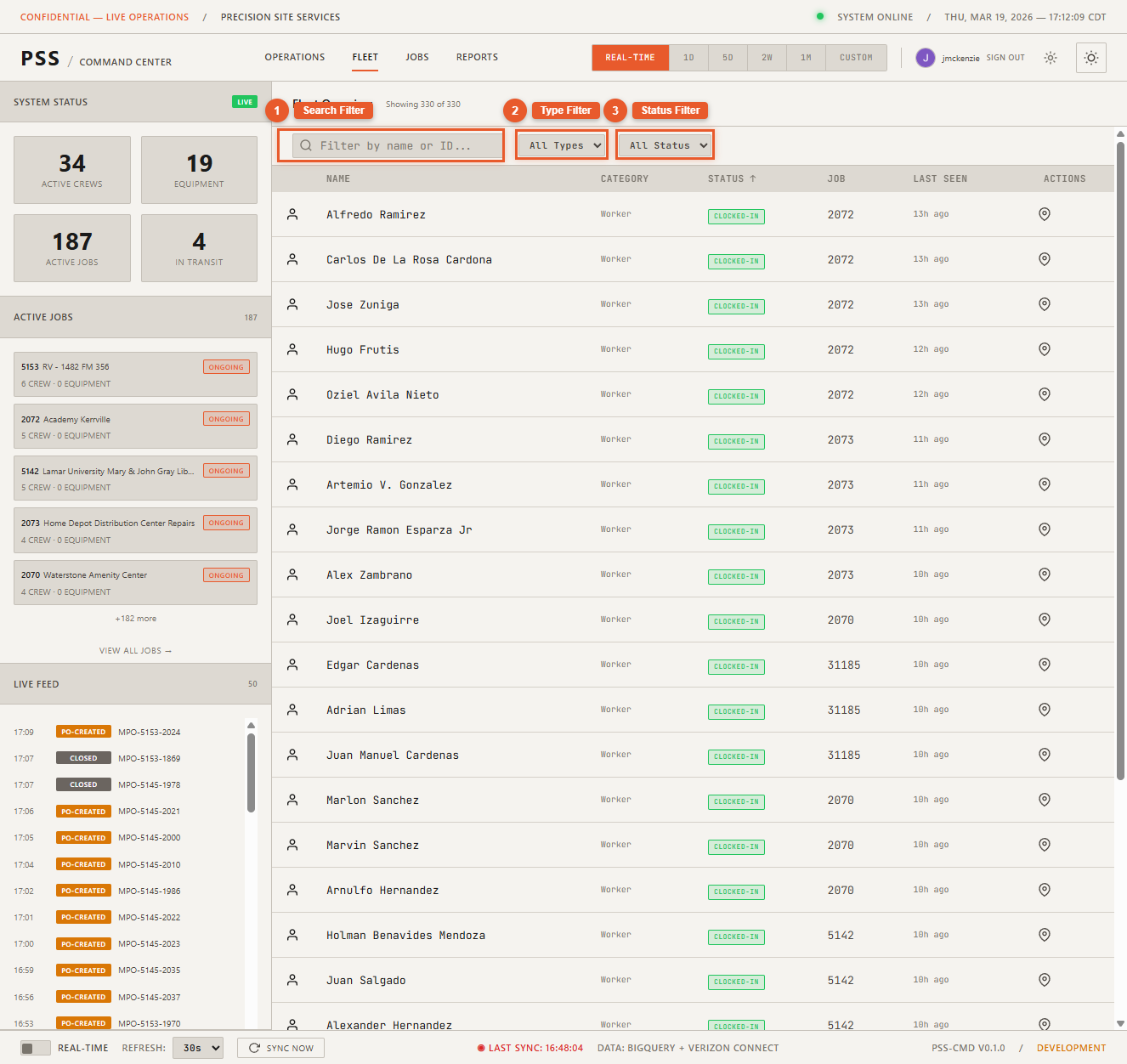This screenshot has width=1127, height=1064.
Task: Open the boxed brightness settings icon top right
Action: pyautogui.click(x=1091, y=57)
